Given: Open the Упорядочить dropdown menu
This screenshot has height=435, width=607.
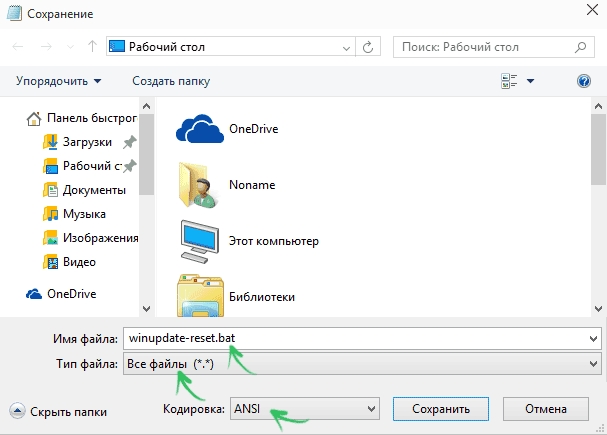Looking at the screenshot, I should 58,81.
